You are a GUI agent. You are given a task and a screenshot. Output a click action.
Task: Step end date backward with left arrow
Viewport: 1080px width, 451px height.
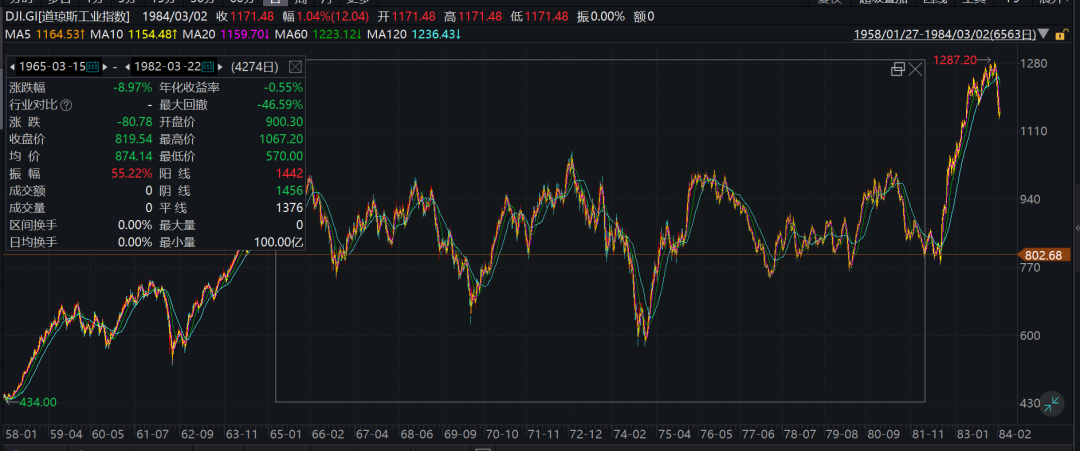[x=128, y=67]
